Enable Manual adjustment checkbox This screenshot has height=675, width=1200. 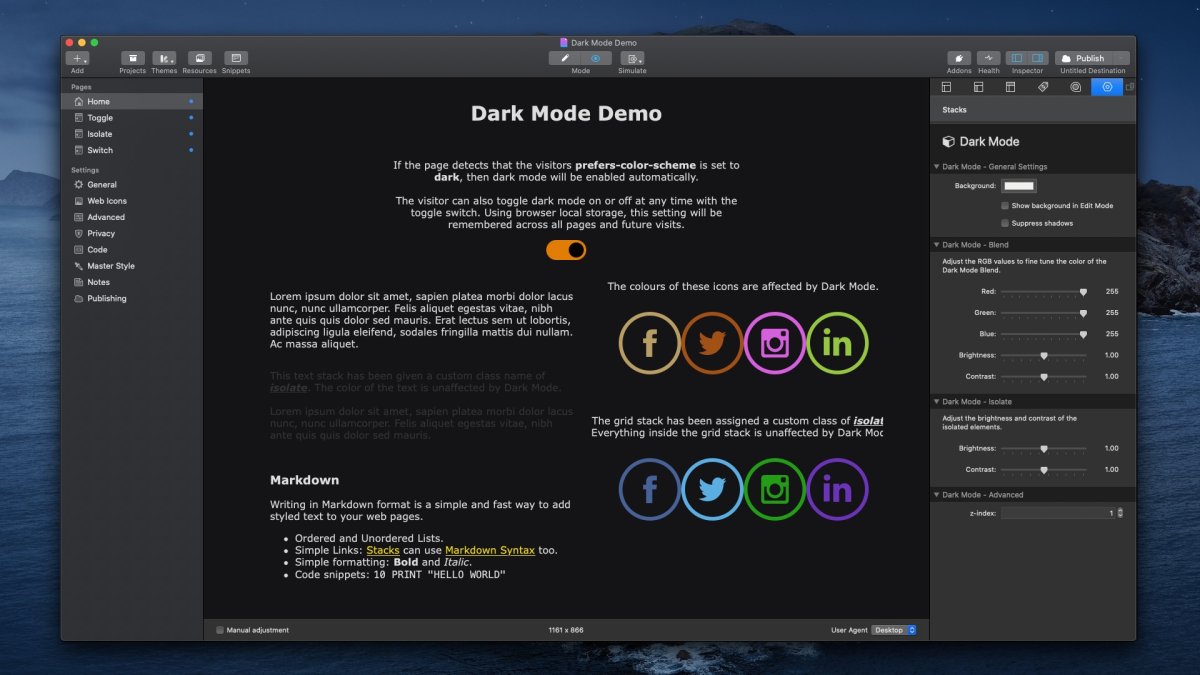220,630
